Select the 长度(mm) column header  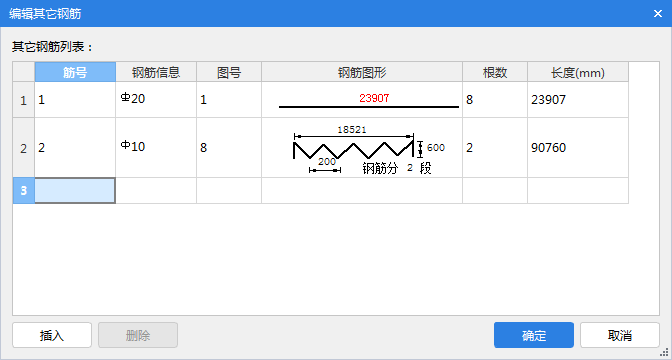(578, 72)
